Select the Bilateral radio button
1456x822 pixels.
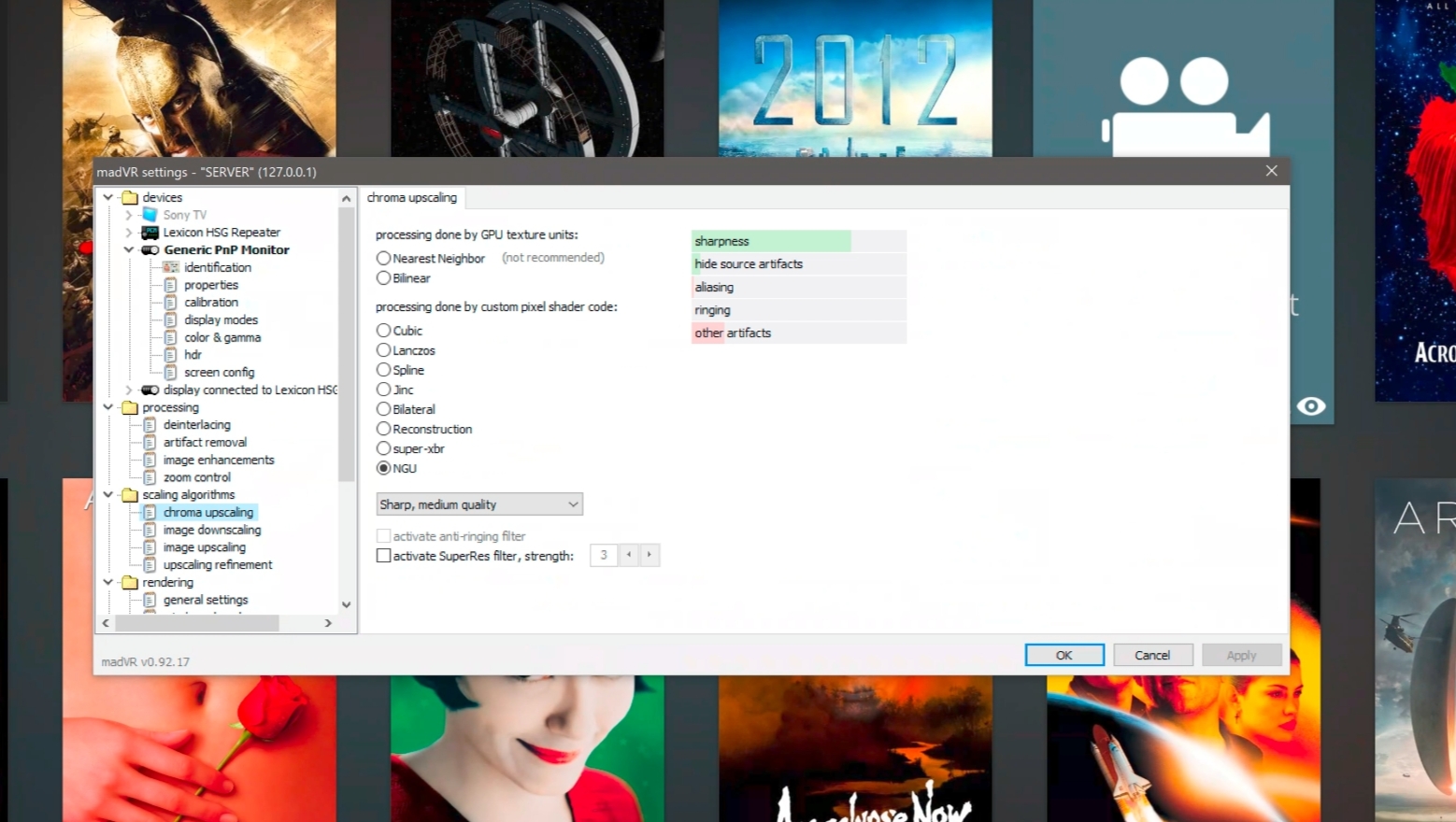click(x=383, y=409)
